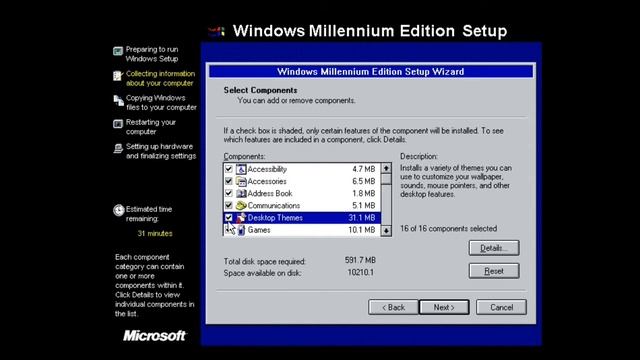Click the Microsoft logo text

155,336
